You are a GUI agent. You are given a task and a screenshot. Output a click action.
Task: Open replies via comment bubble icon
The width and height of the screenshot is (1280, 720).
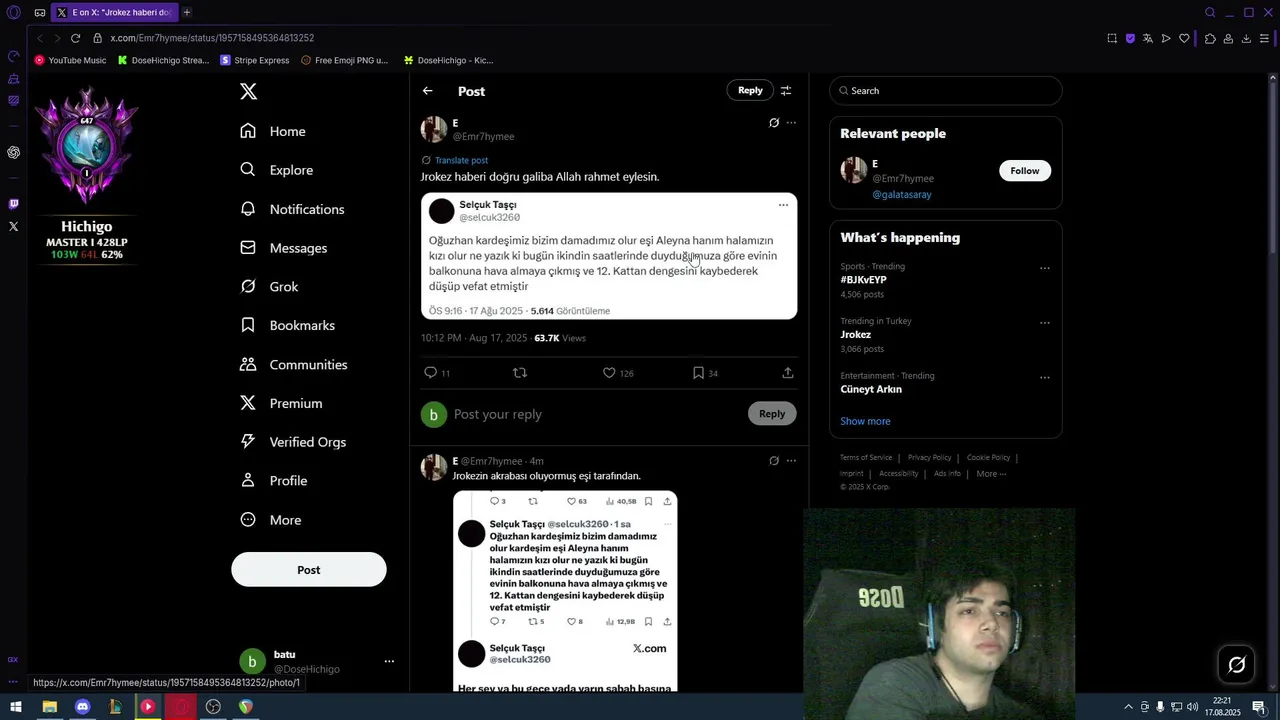(431, 373)
